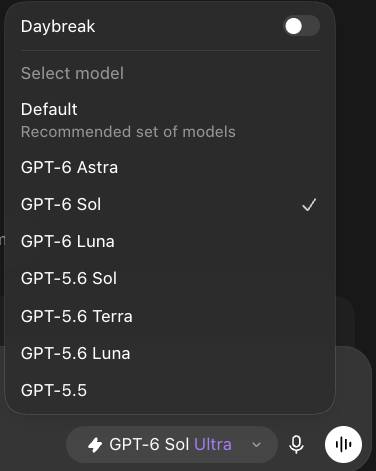Viewport: 376px width, 471px height.
Task: Choose GPT-5.6 Terra model
Action: click(x=170, y=316)
